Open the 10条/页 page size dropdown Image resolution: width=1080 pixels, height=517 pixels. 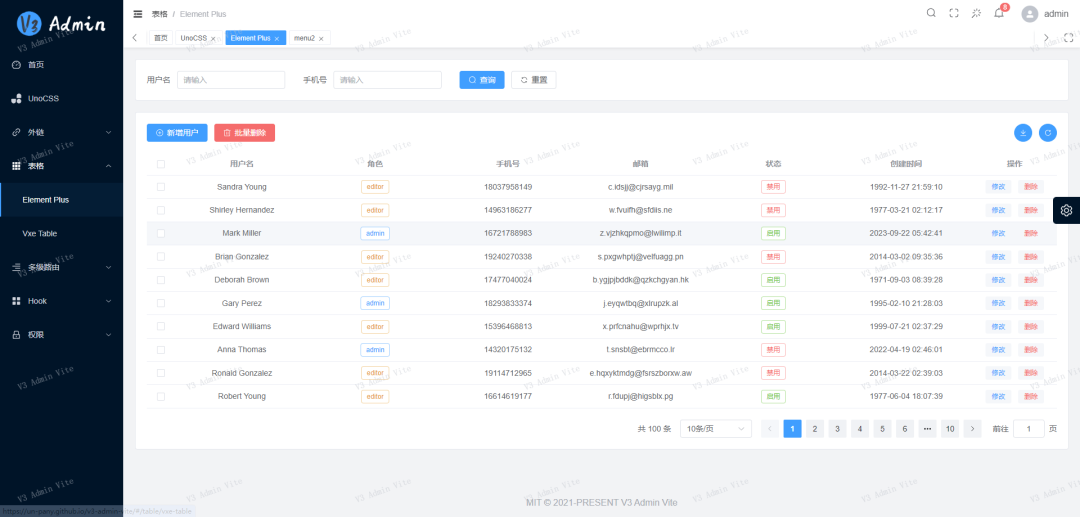[715, 429]
